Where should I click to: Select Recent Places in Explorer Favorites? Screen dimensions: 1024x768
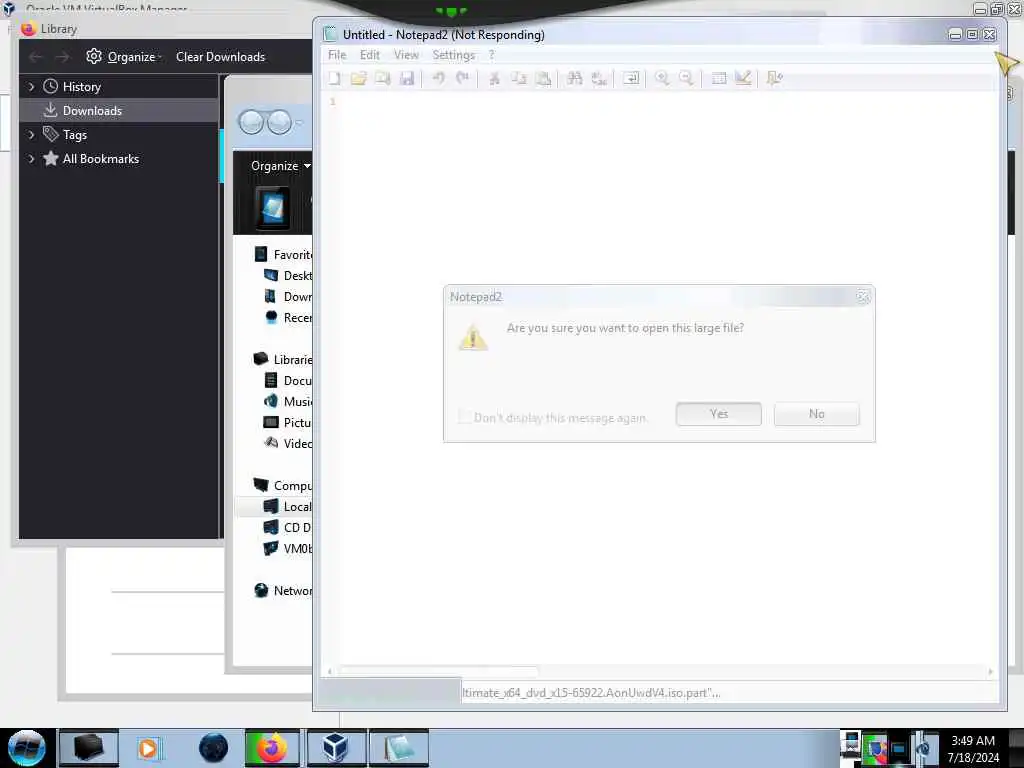tap(287, 317)
